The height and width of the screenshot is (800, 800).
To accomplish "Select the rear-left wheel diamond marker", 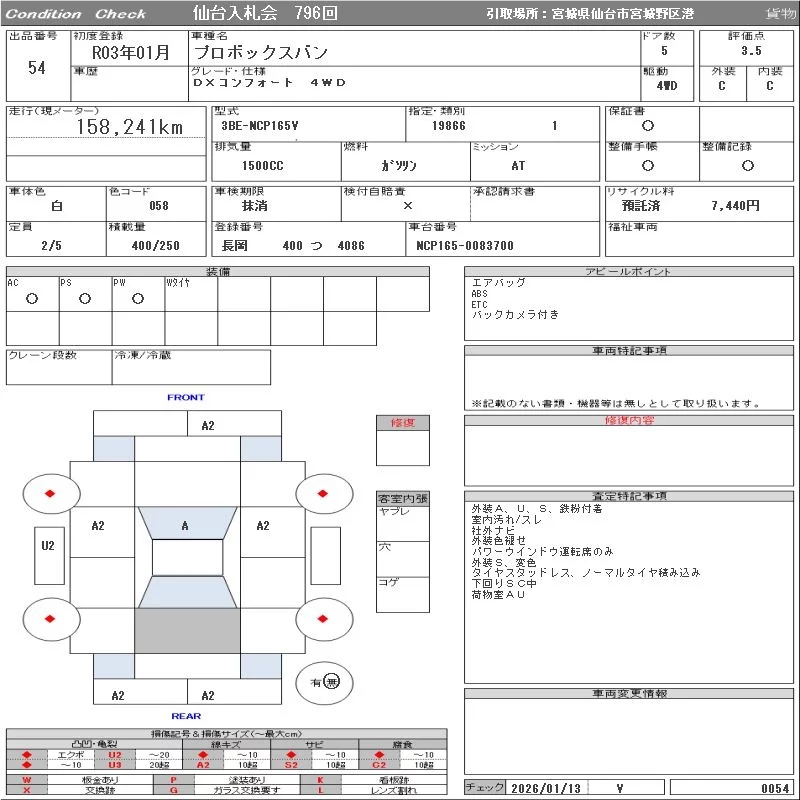I will (x=51, y=619).
